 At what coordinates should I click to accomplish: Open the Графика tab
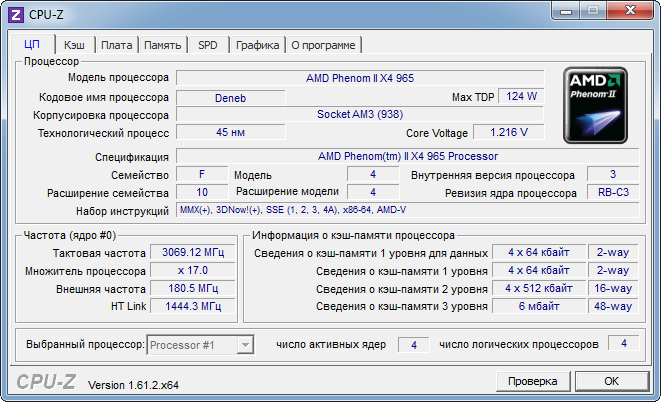[x=258, y=45]
